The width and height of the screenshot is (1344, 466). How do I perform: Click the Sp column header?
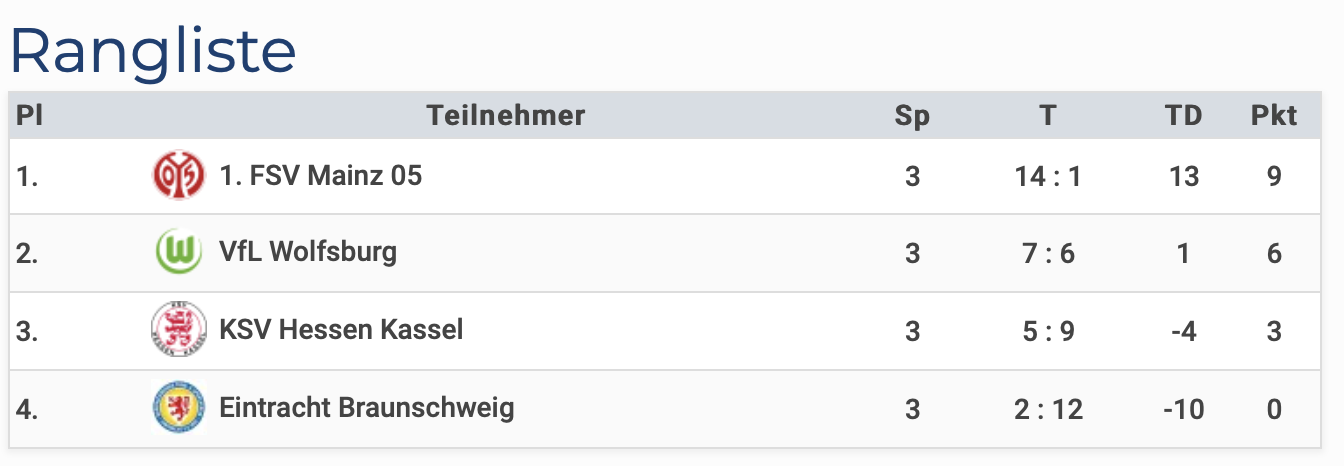[911, 116]
